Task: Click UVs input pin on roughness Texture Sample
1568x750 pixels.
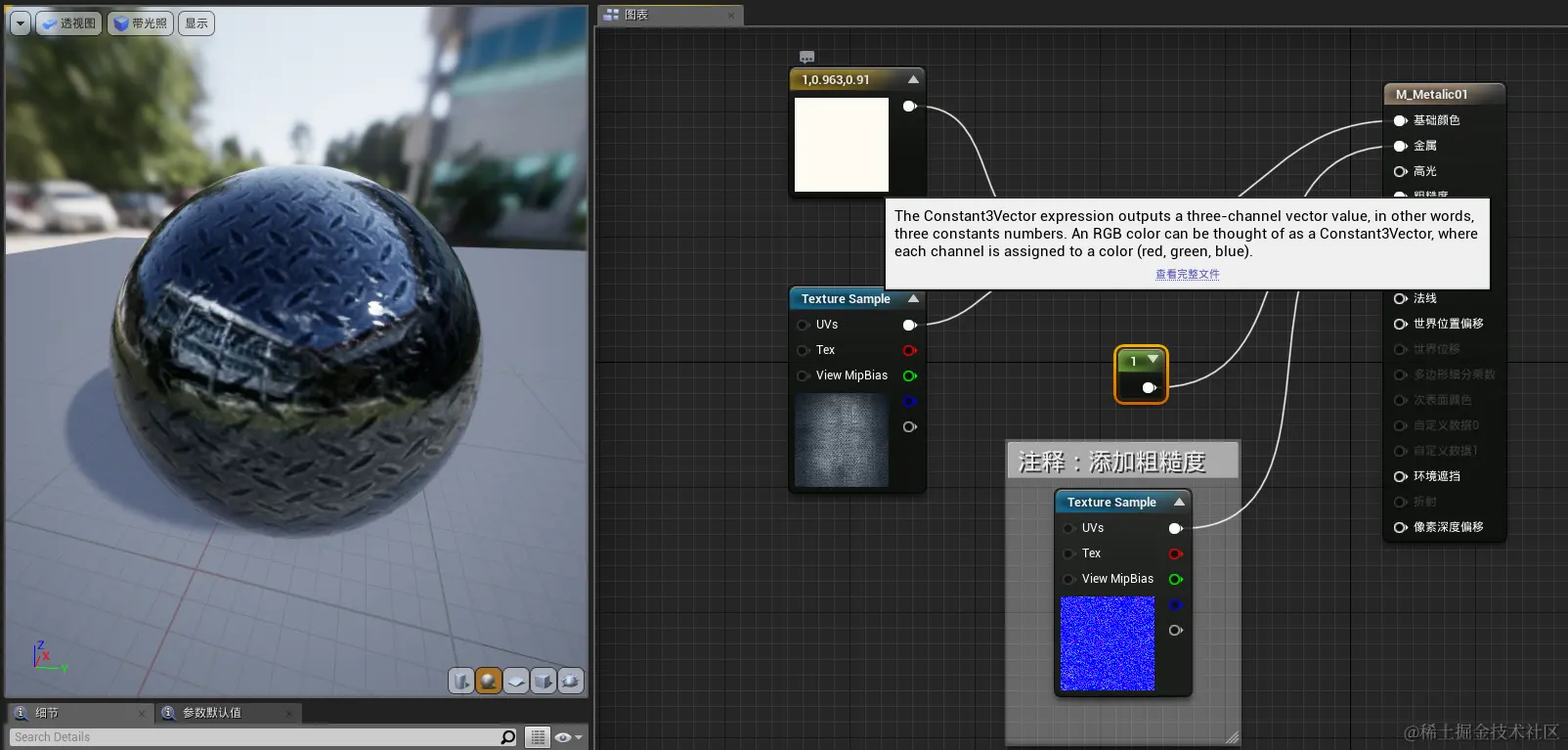Action: coord(1069,528)
